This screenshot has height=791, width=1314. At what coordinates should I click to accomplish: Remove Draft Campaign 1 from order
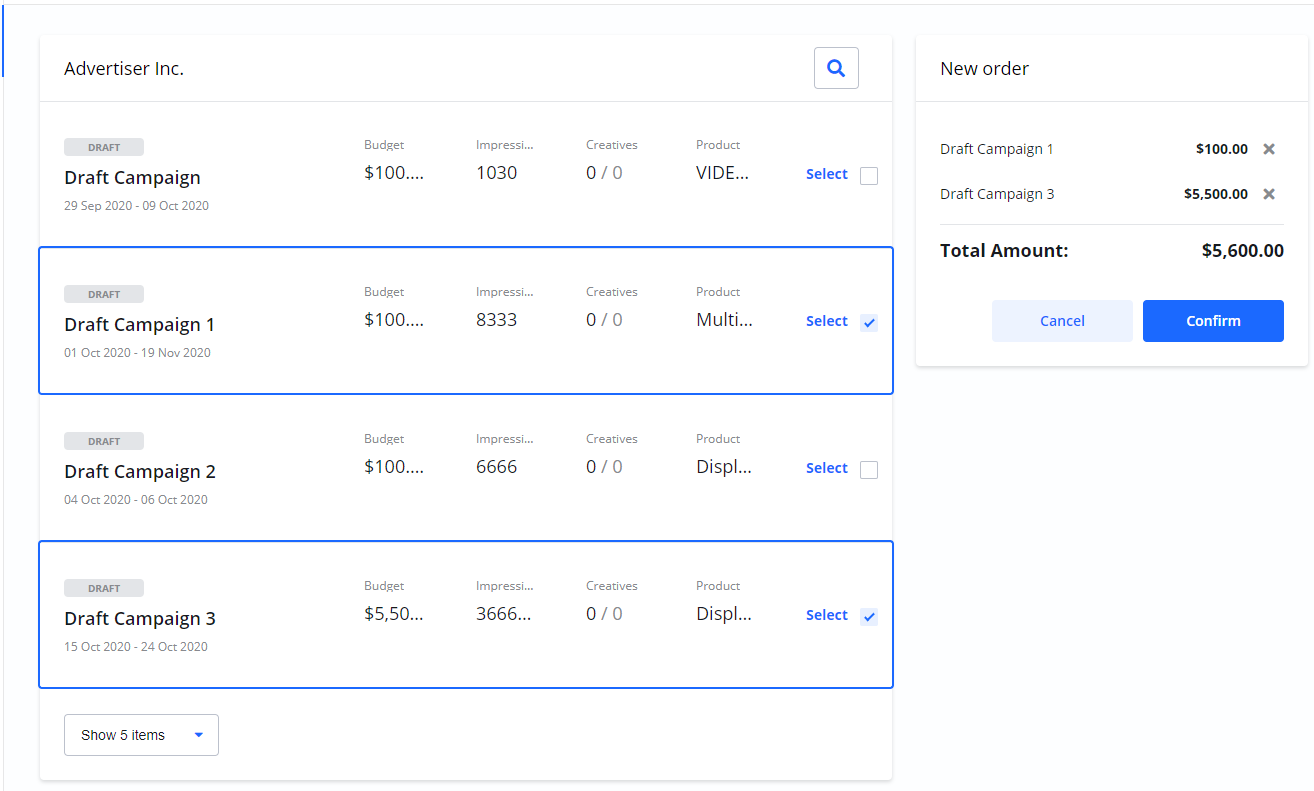coord(1269,149)
